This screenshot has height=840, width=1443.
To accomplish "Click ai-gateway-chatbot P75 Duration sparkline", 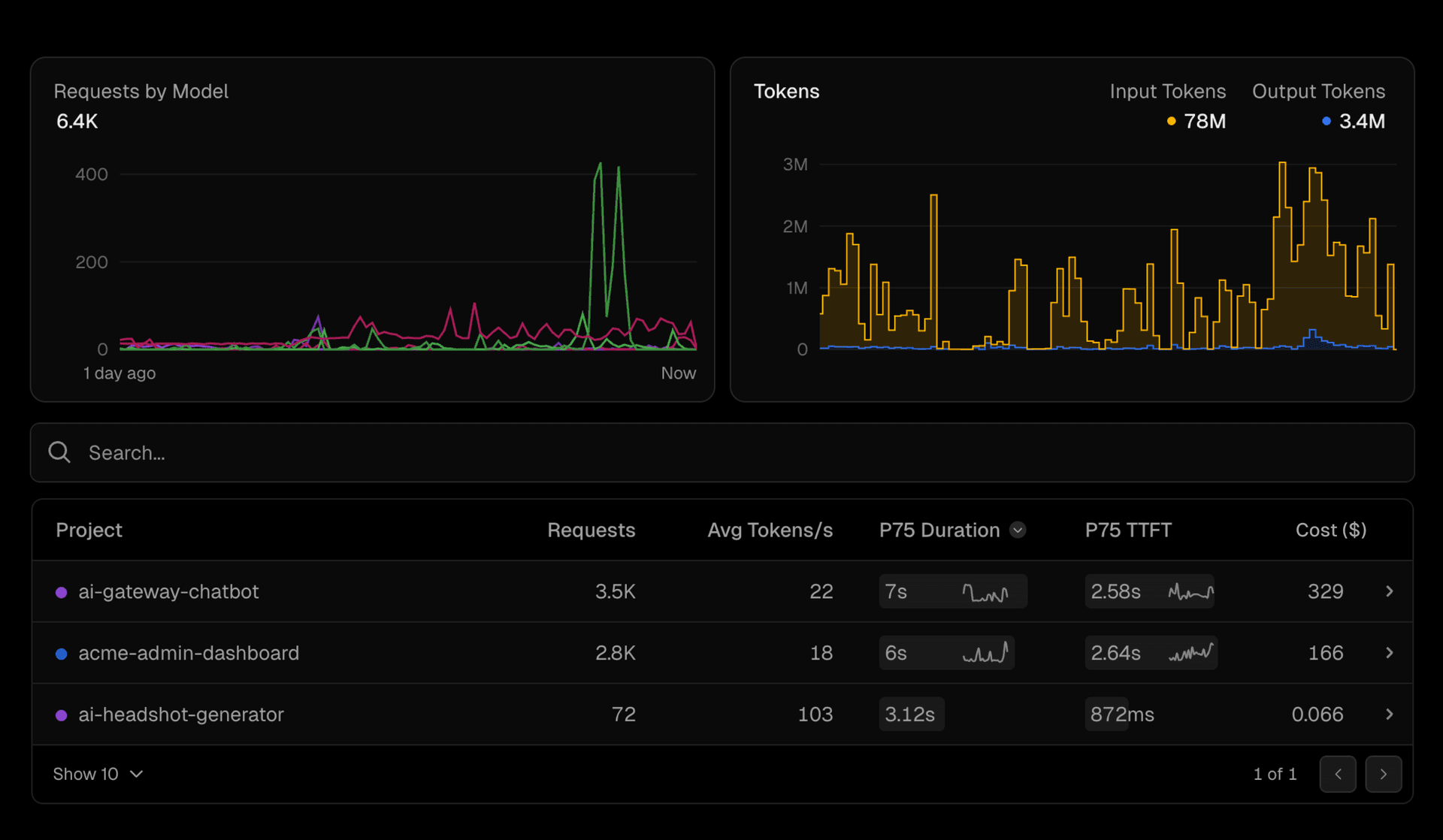I will click(x=985, y=593).
